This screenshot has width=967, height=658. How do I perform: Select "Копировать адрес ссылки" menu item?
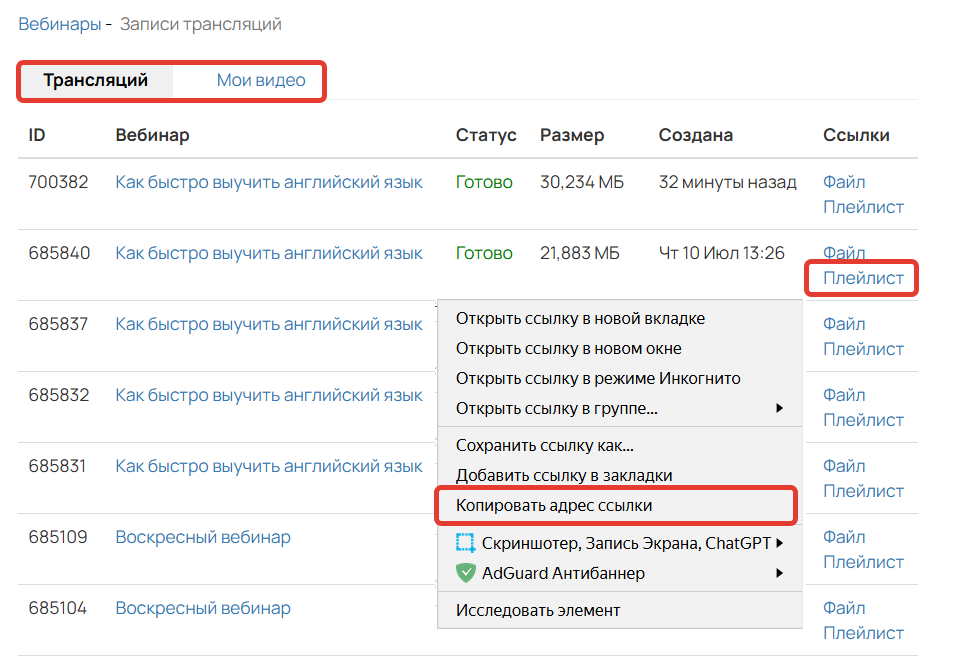click(554, 505)
